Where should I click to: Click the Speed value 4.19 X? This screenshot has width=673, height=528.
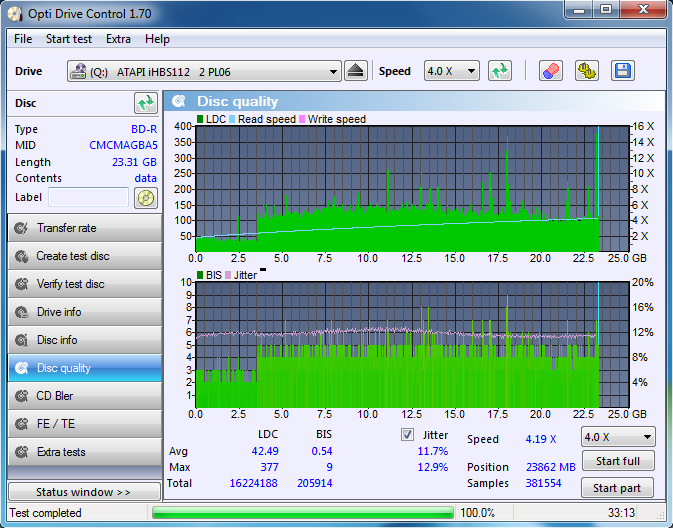tap(541, 439)
